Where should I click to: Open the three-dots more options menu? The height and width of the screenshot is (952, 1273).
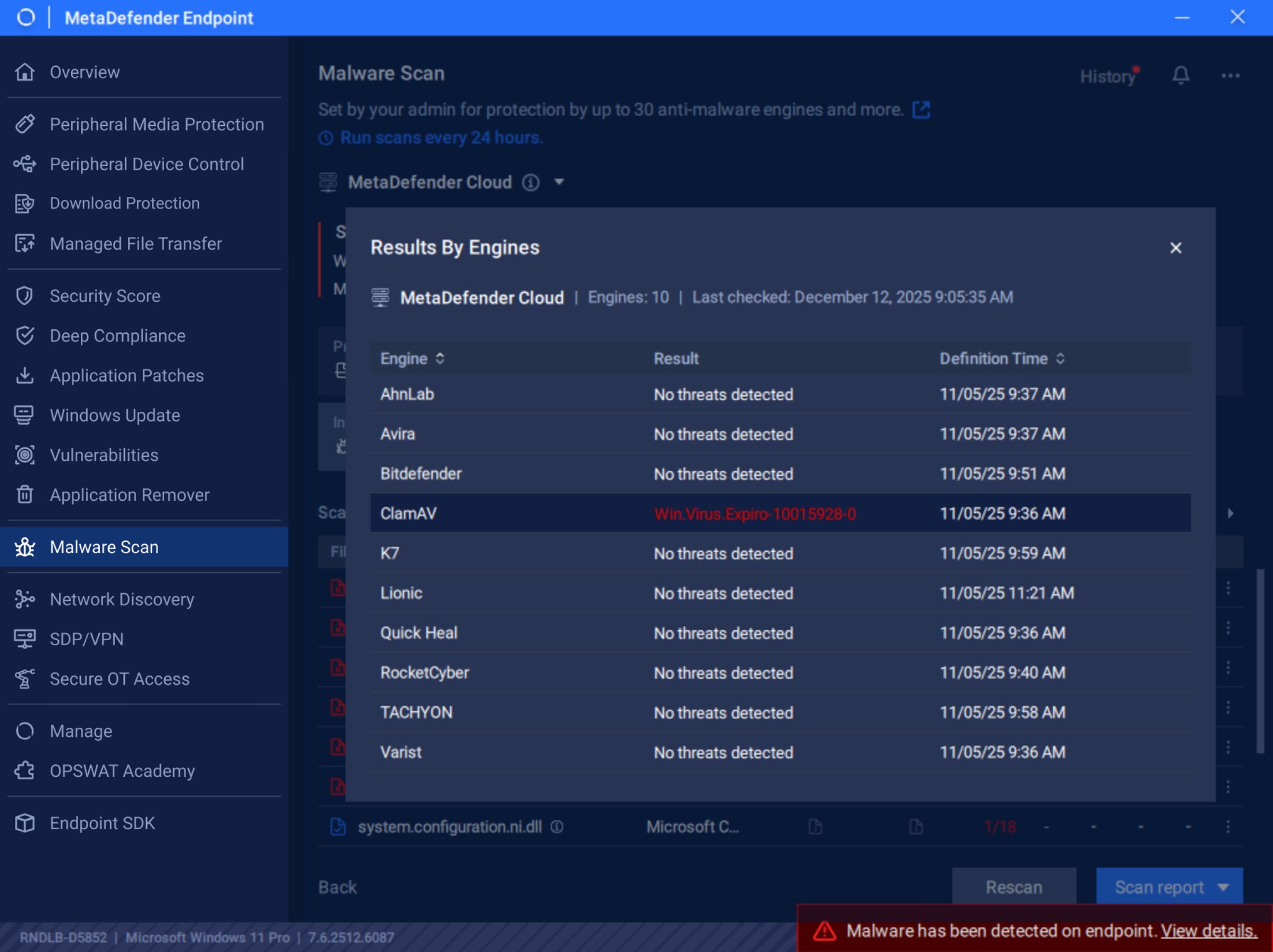pyautogui.click(x=1230, y=75)
